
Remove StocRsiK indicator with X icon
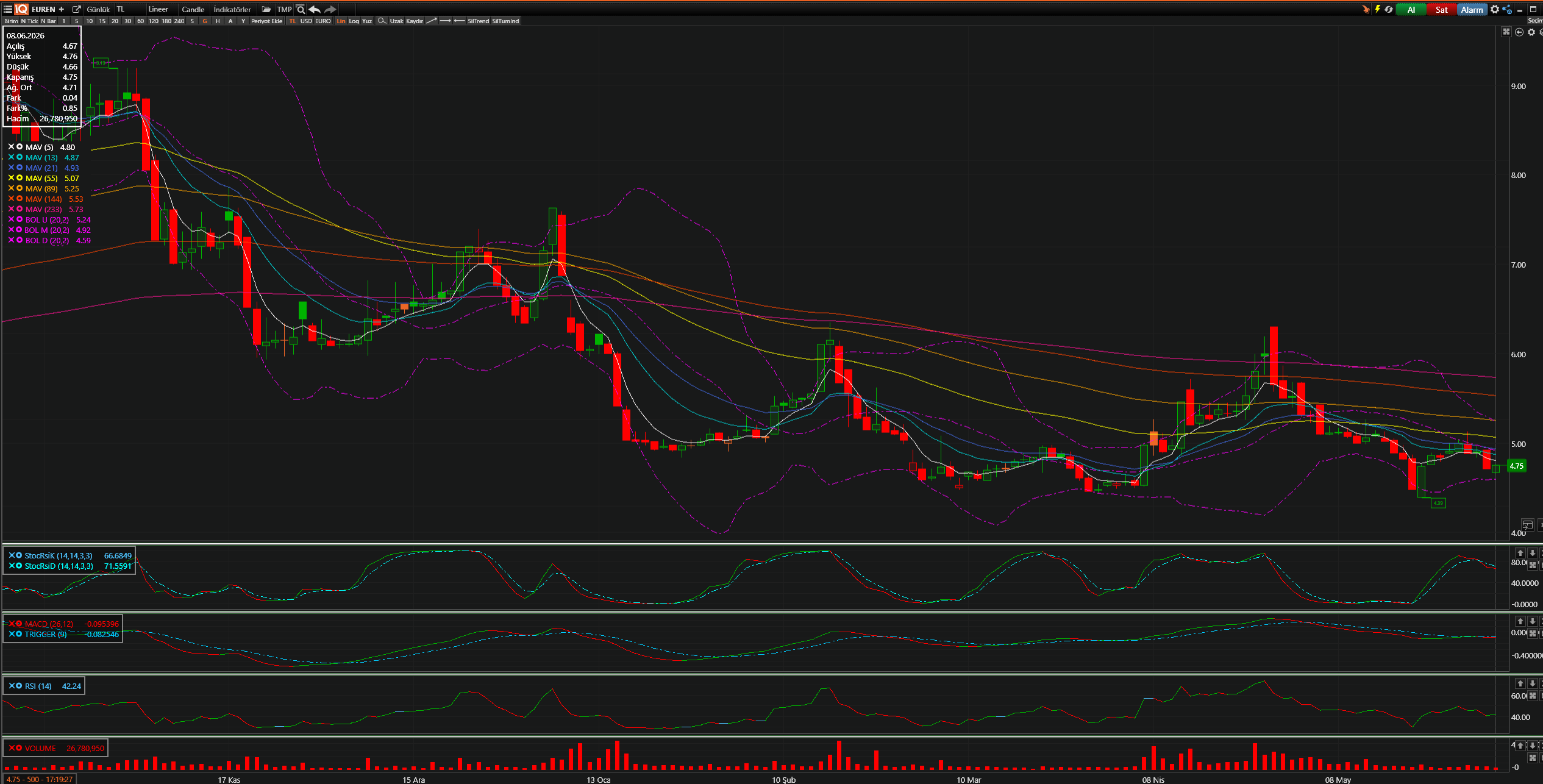coord(12,555)
